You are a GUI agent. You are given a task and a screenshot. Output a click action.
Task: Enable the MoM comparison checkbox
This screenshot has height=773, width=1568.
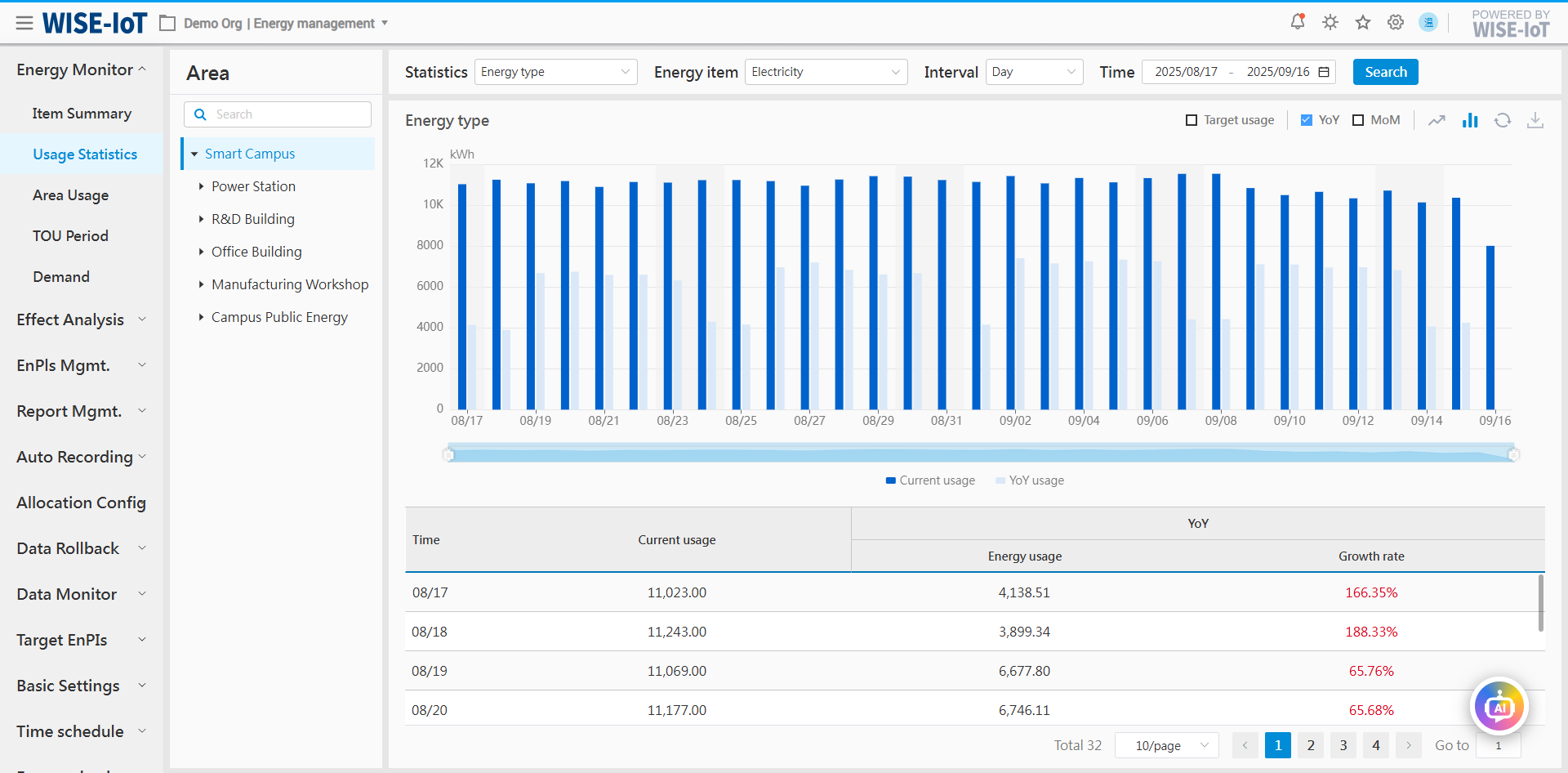pyautogui.click(x=1358, y=120)
